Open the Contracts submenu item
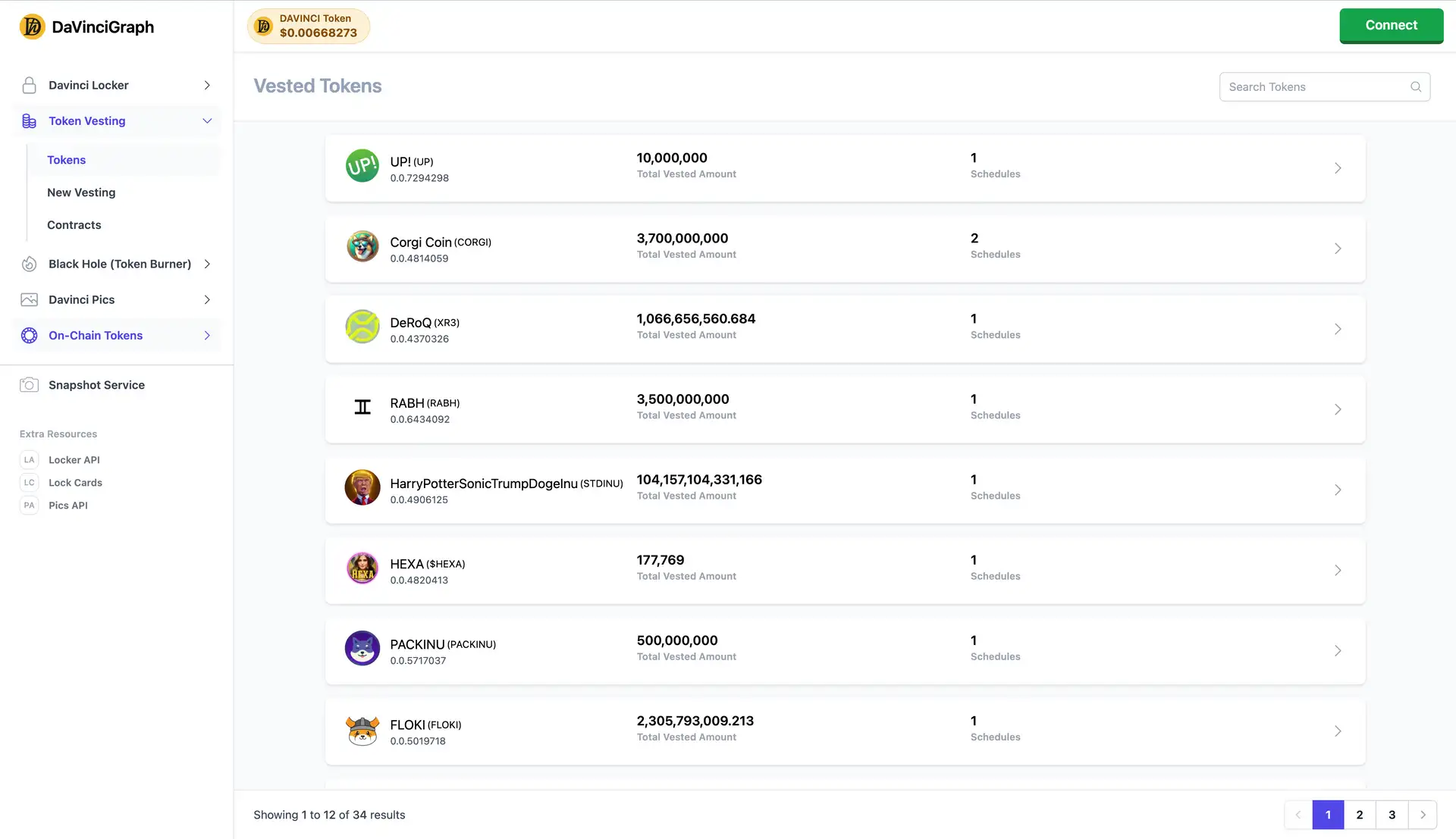Viewport: 1456px width, 839px height. pyautogui.click(x=74, y=225)
